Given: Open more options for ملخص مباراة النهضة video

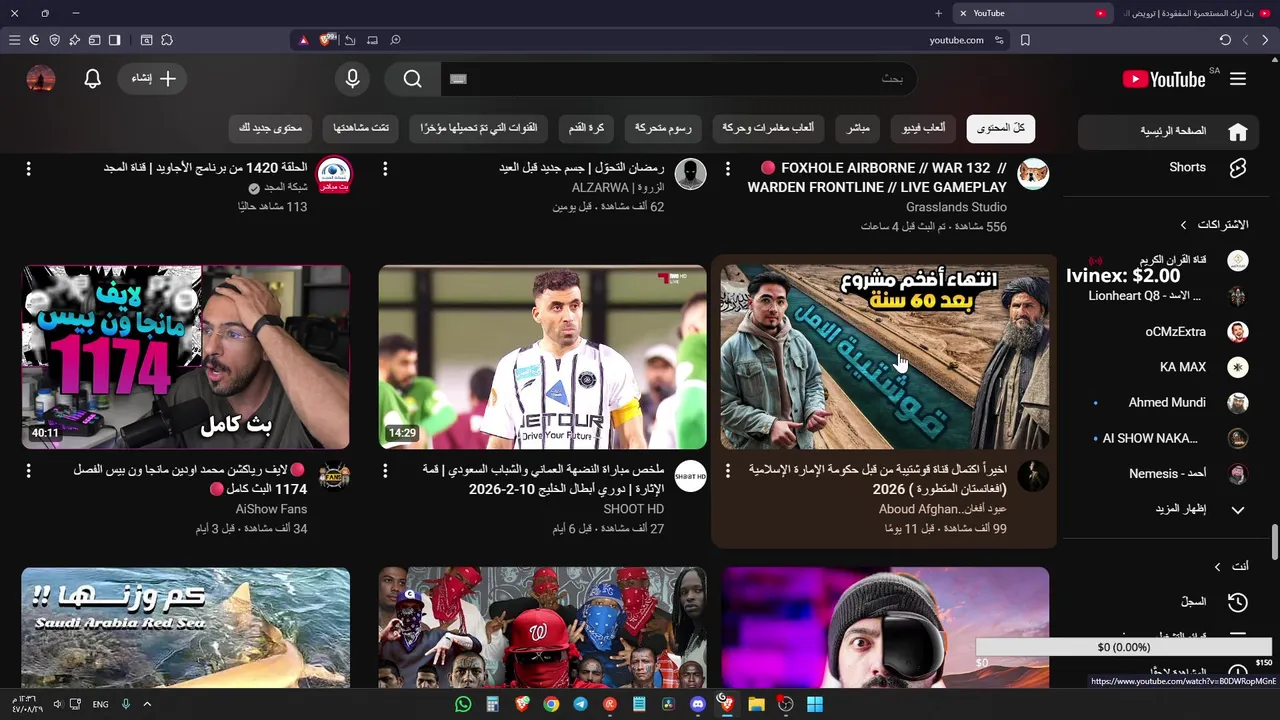Looking at the screenshot, I should pos(385,470).
